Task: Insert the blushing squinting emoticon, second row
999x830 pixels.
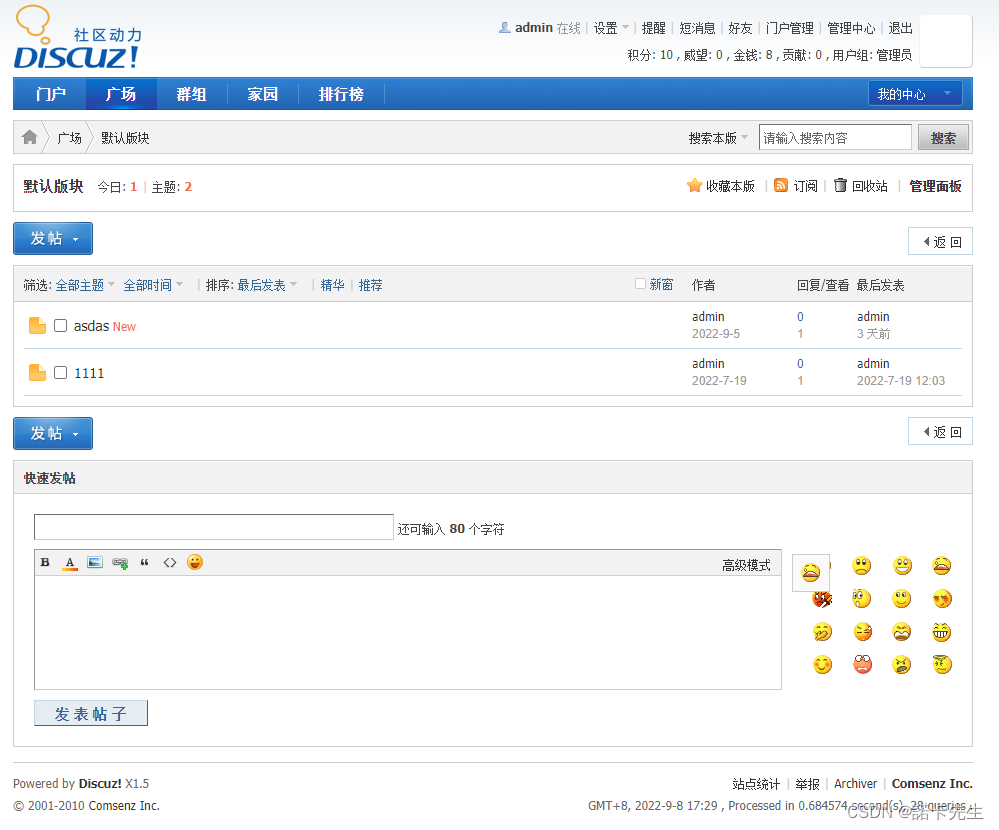Action: coord(942,599)
